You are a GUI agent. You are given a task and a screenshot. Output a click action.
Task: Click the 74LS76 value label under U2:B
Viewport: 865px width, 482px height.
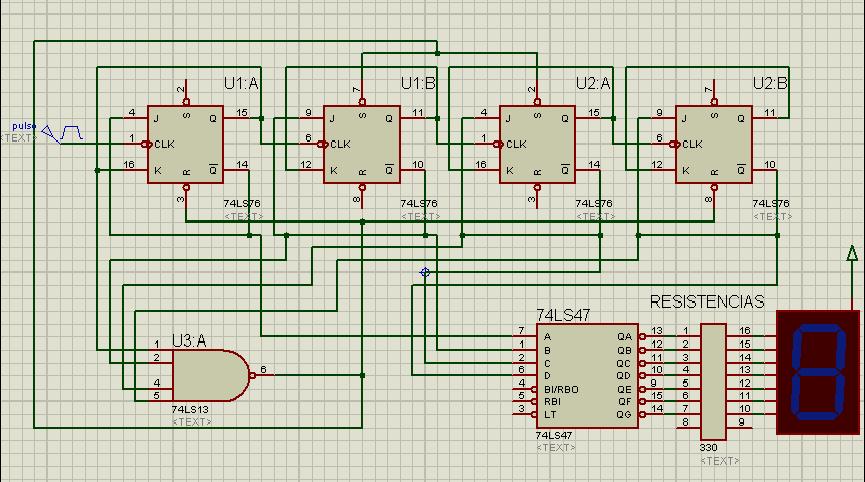(771, 203)
